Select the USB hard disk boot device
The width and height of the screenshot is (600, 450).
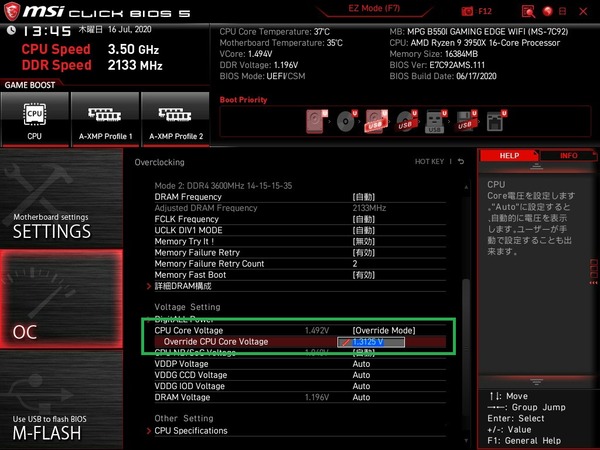376,121
